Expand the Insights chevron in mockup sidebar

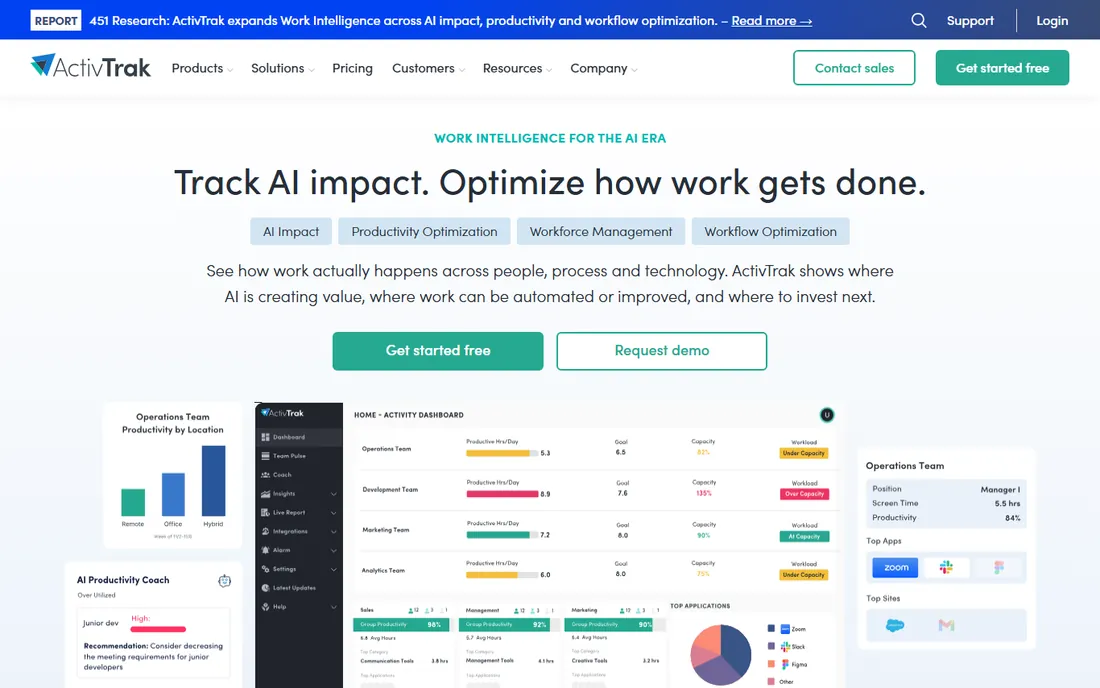333,494
